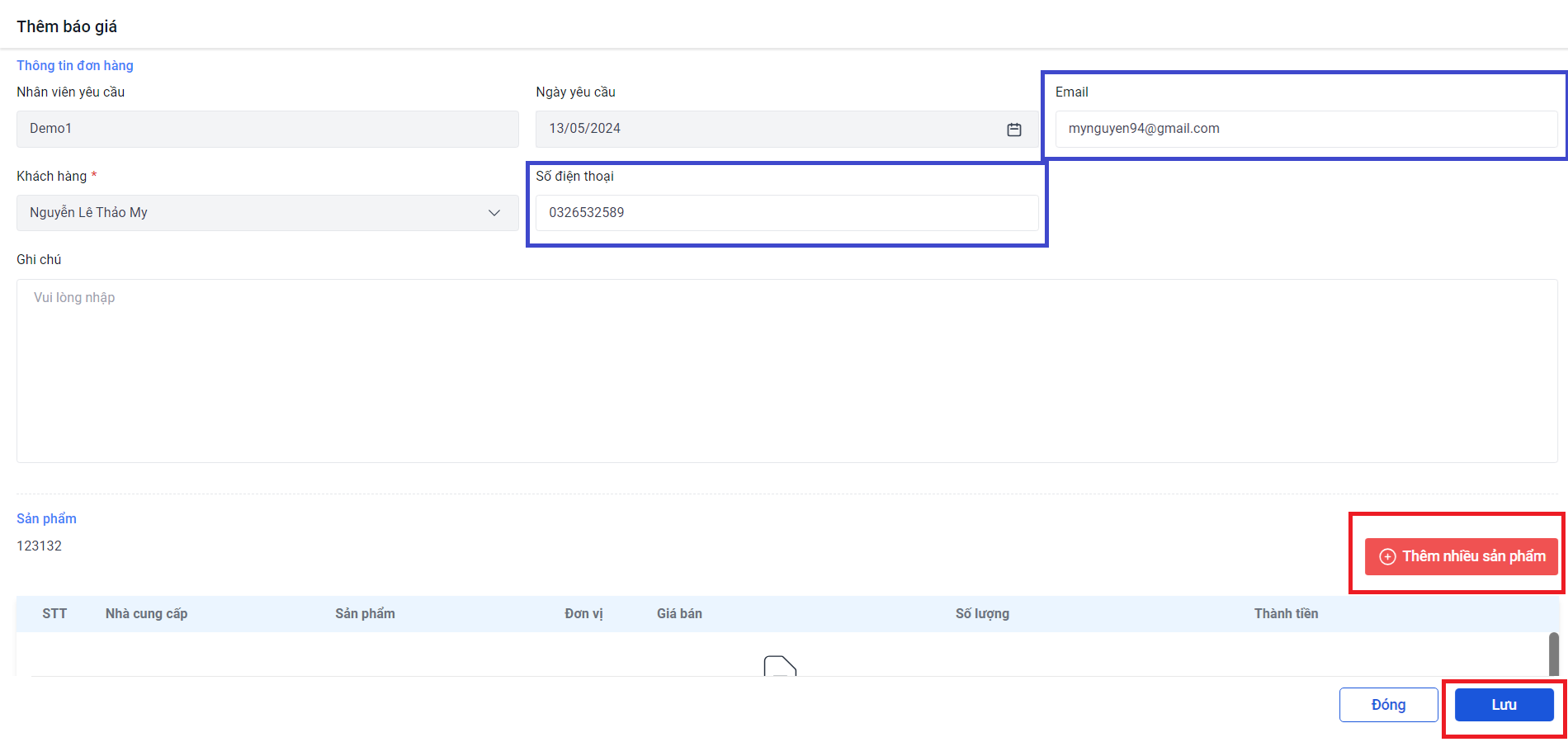Focus the Số điện thoại input
1568x742 pixels.
pos(786,213)
